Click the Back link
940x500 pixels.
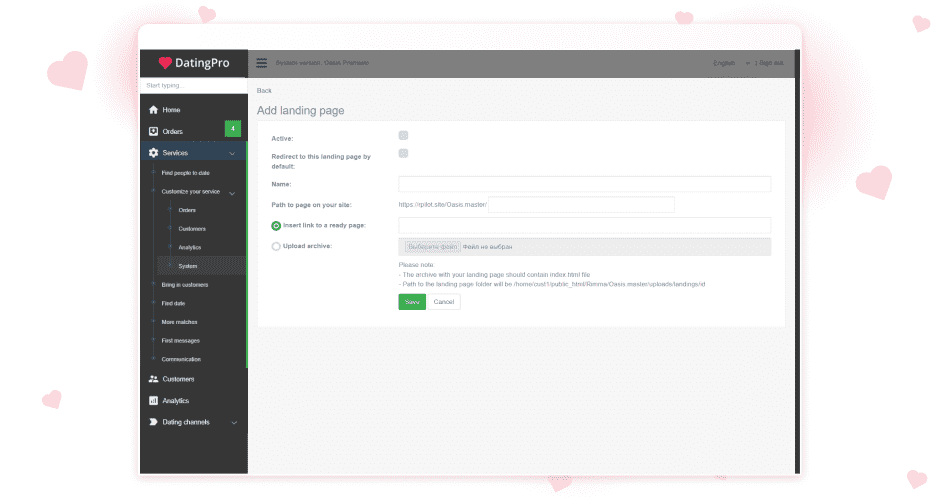click(x=264, y=91)
